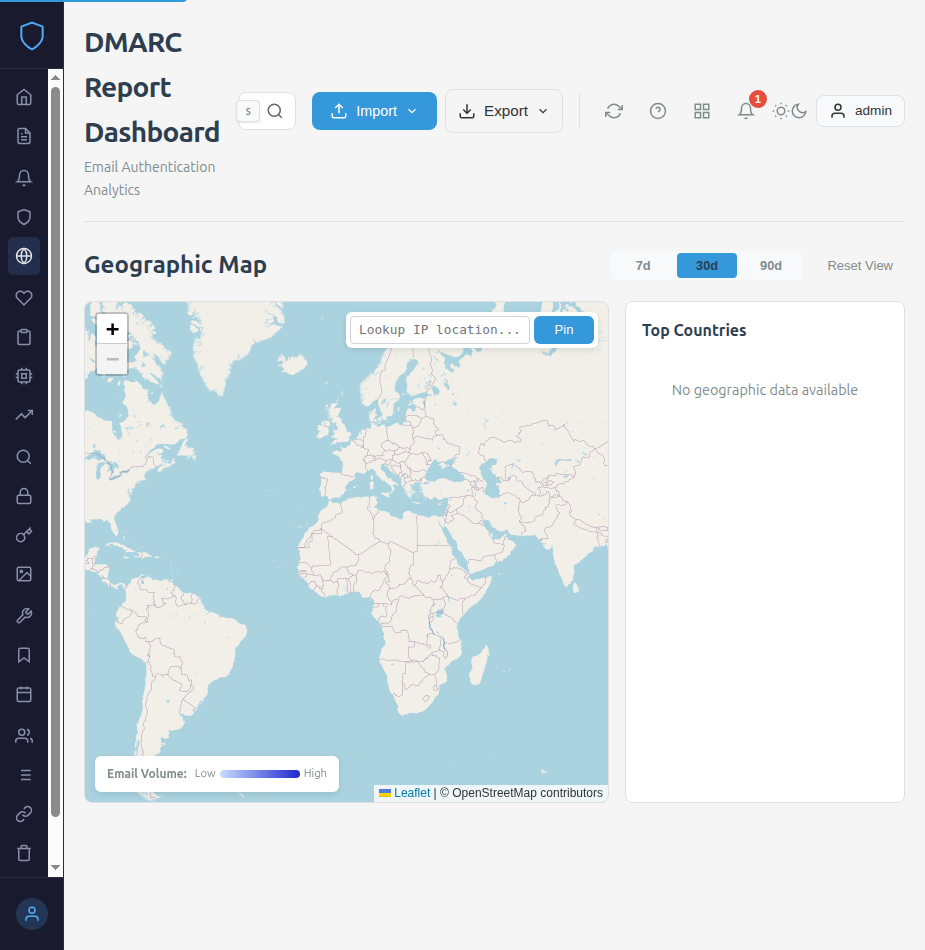The width and height of the screenshot is (925, 950).
Task: Open the notification bell with red badge
Action: coord(746,111)
